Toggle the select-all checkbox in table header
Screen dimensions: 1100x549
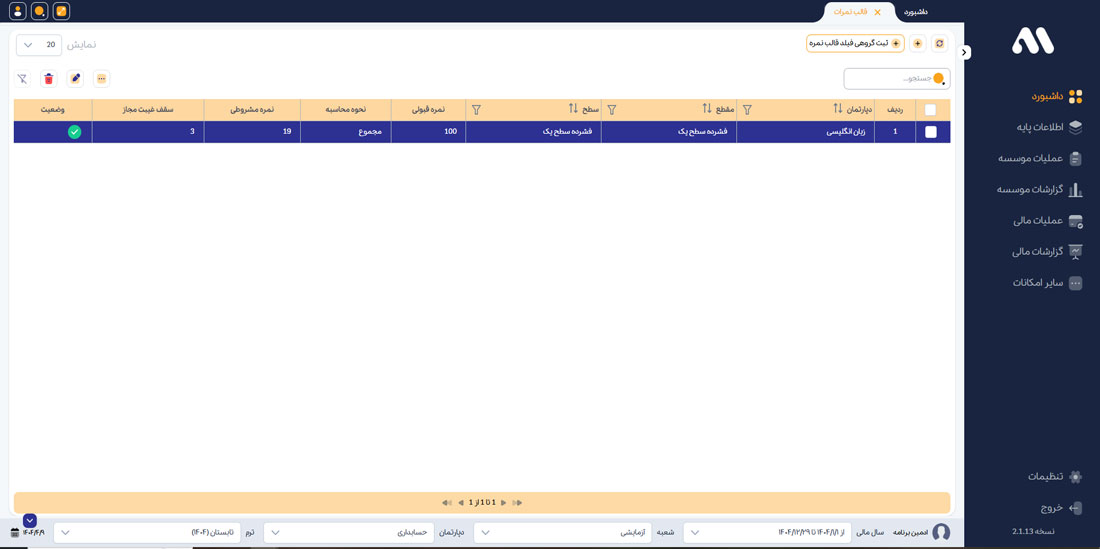930,110
